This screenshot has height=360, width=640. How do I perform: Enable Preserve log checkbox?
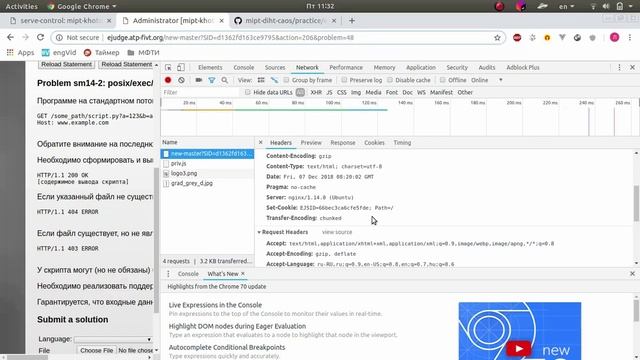click(344, 80)
